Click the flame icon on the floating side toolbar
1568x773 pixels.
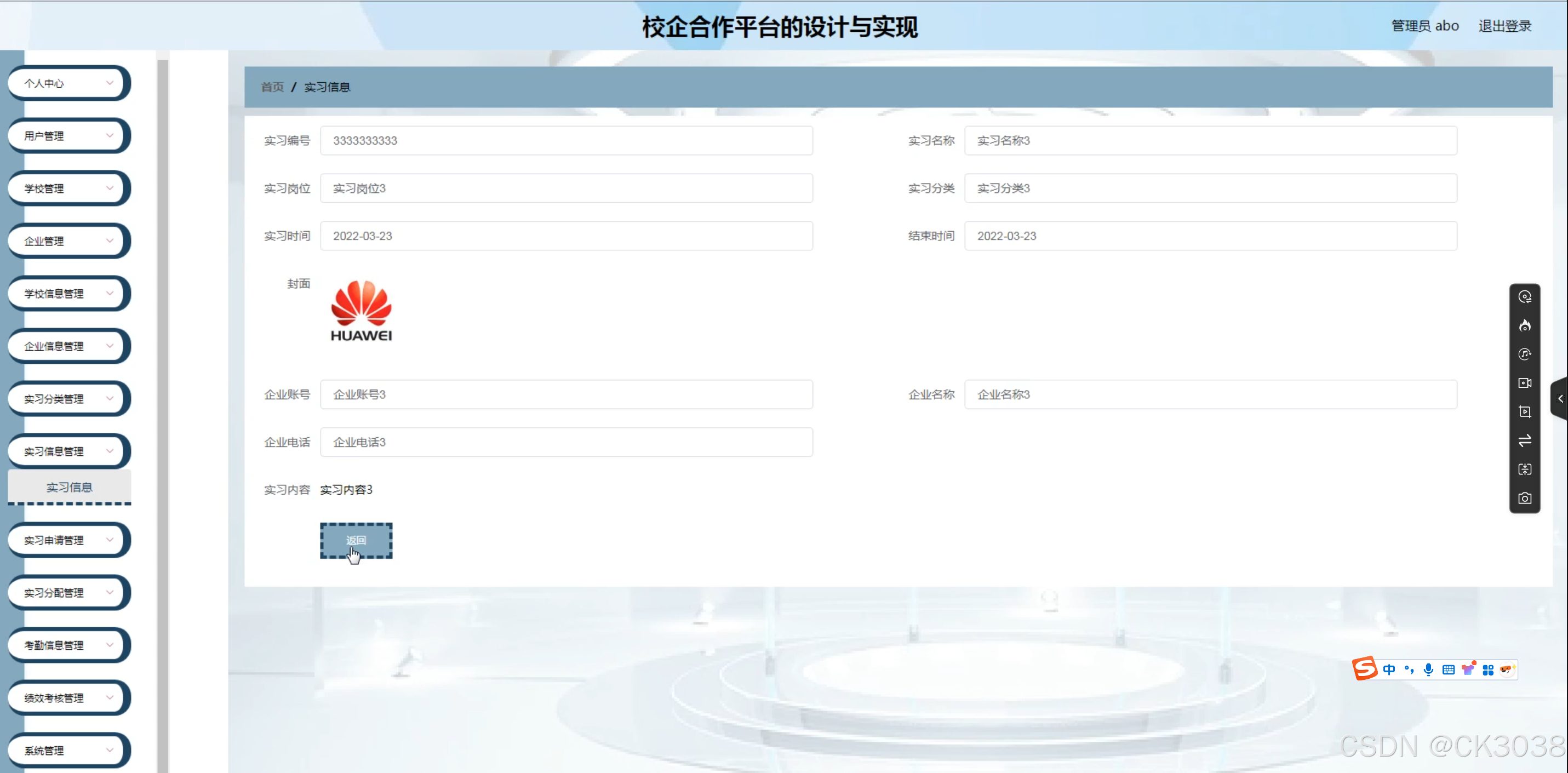[1525, 325]
